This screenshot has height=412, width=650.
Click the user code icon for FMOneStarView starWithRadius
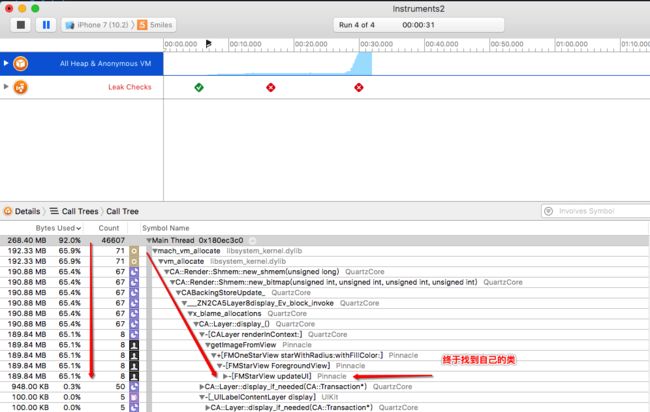[x=134, y=355]
